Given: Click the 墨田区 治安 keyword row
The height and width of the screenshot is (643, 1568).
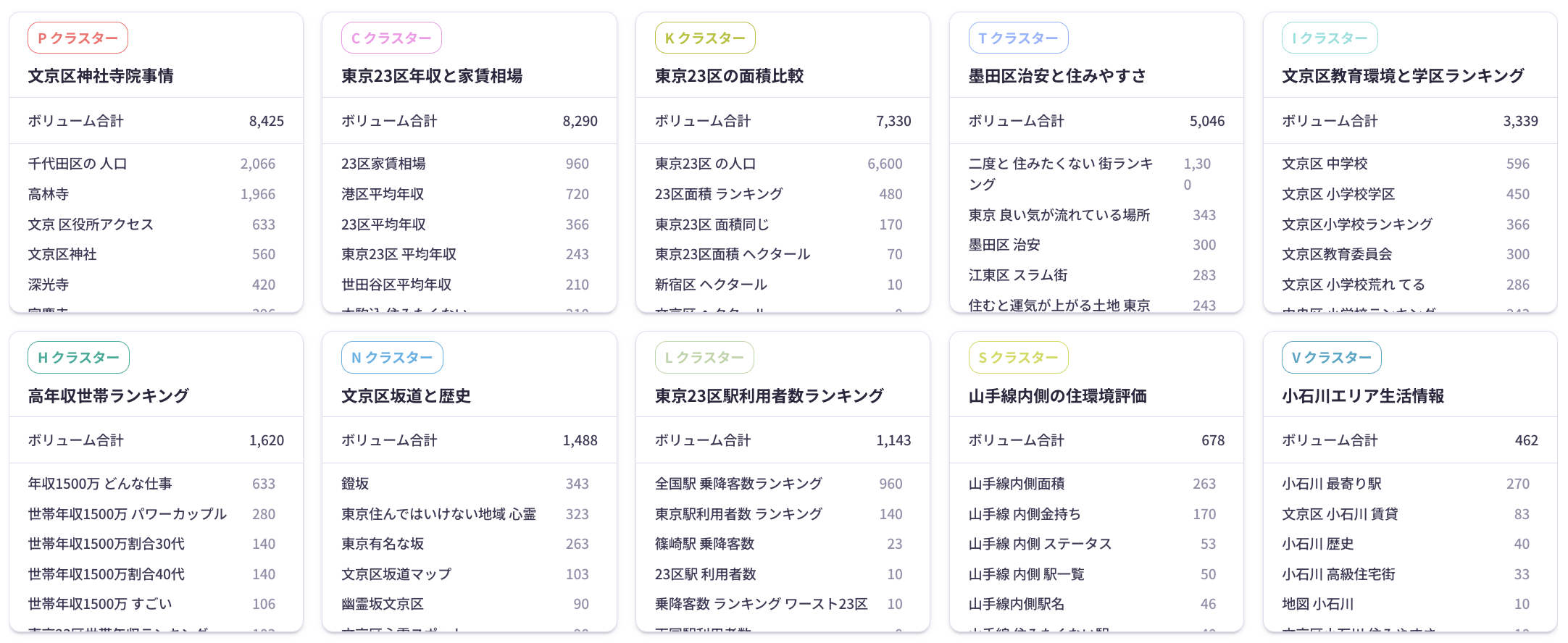Looking at the screenshot, I should click(1004, 245).
